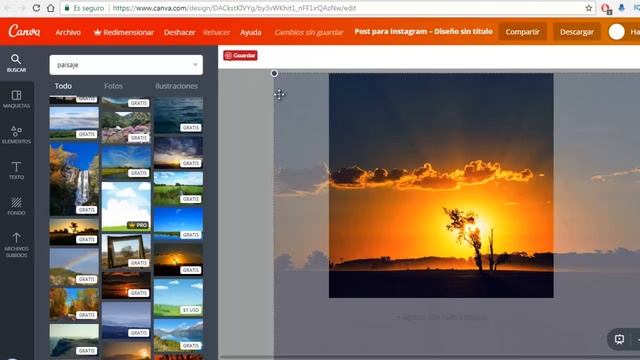
Task: Click the presentation view icon
Action: [619, 339]
